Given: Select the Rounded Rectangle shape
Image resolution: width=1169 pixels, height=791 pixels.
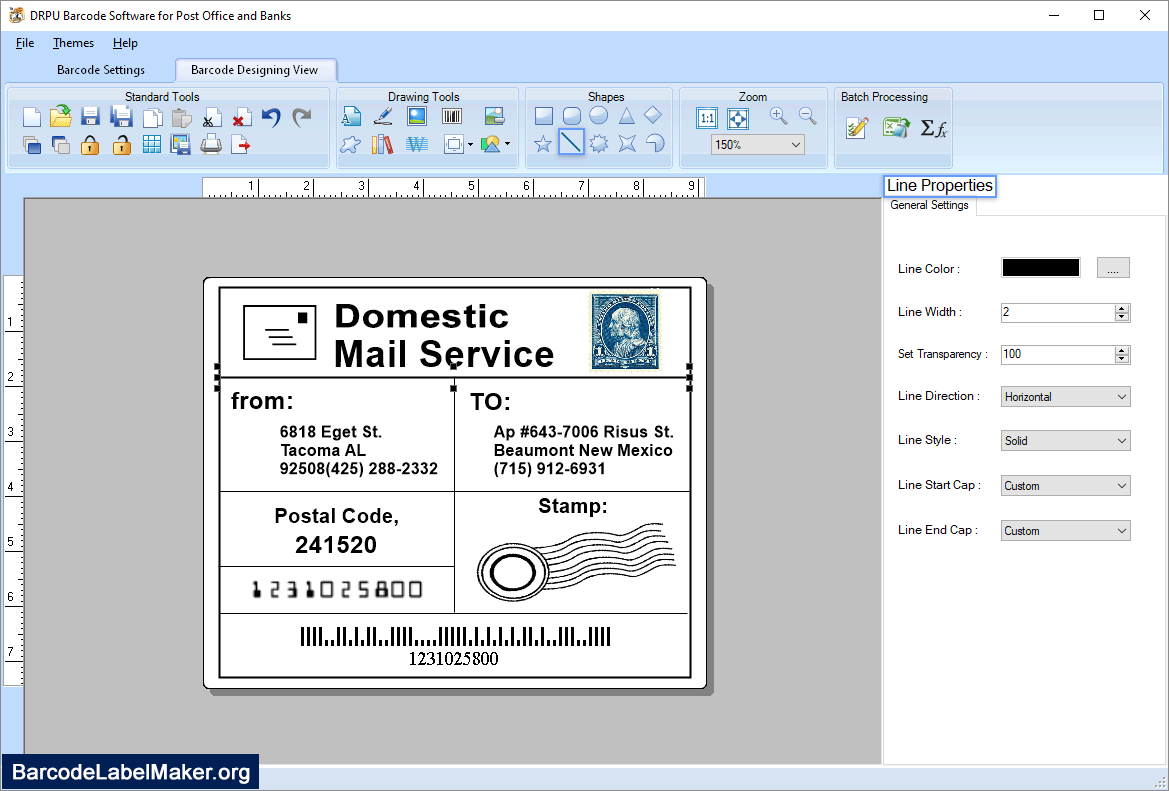Looking at the screenshot, I should (572, 116).
